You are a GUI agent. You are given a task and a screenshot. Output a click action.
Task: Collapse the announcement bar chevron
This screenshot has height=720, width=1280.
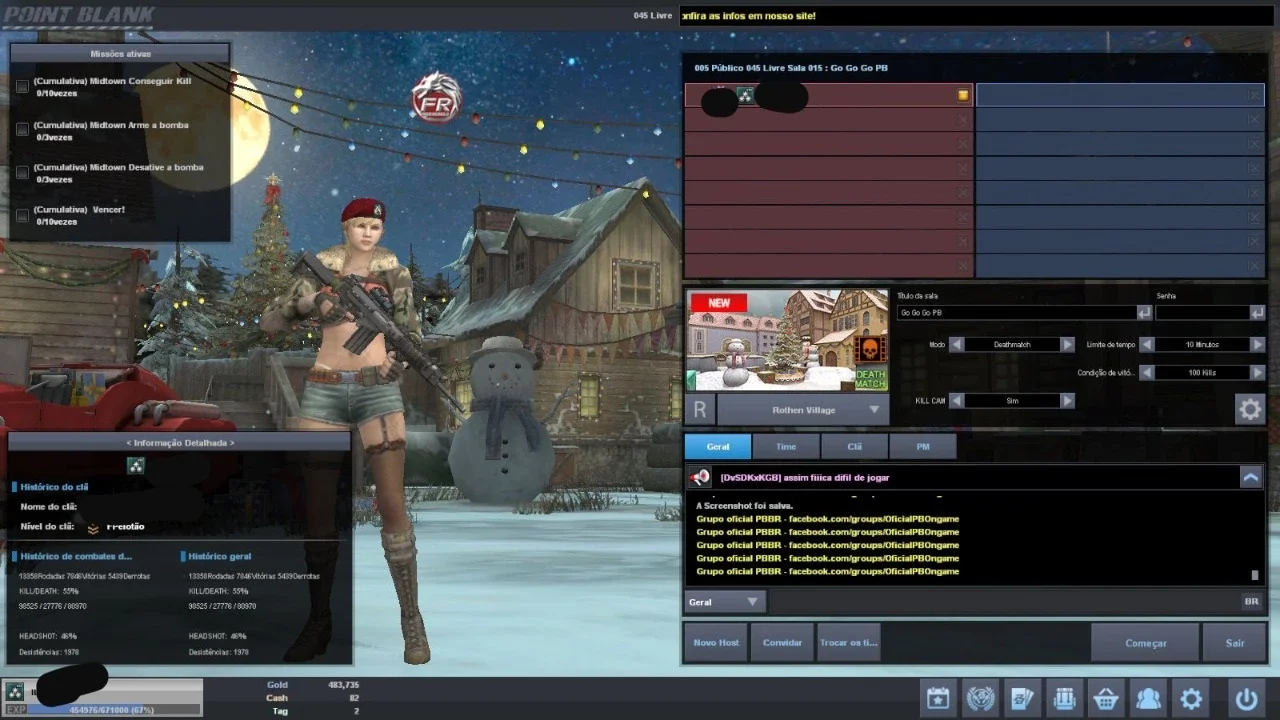coord(1251,477)
